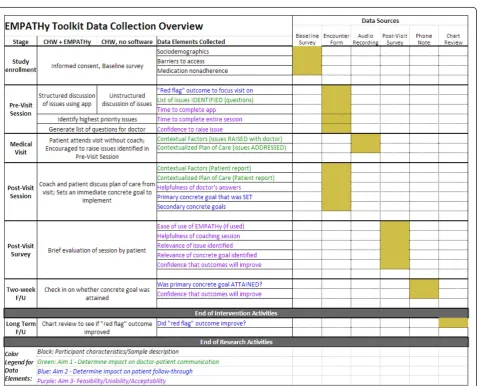
Task: Click the yellow Audio Recording block
Action: pos(365,144)
